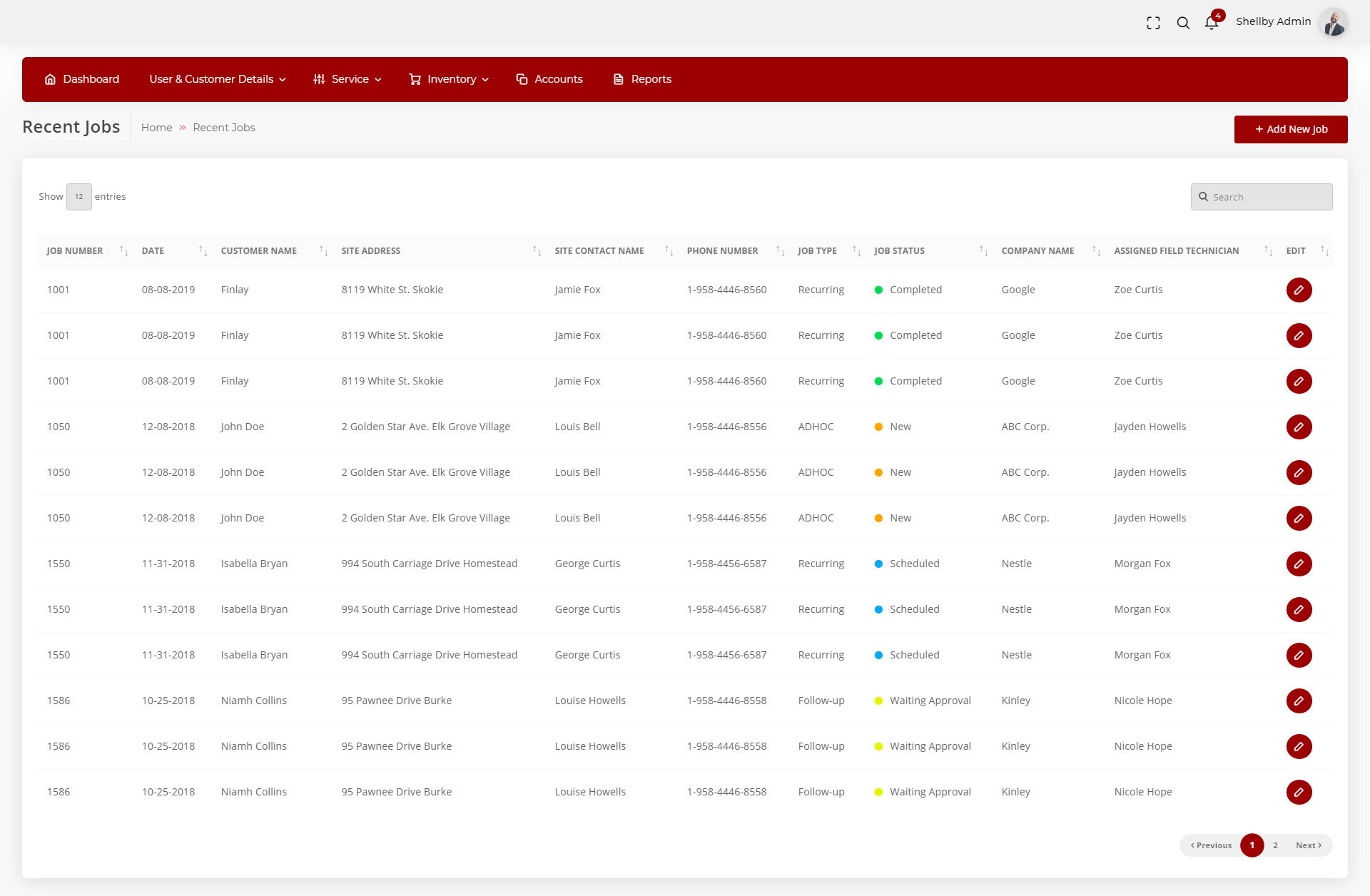
Task: Go to Home breadcrumb link
Action: tap(157, 128)
